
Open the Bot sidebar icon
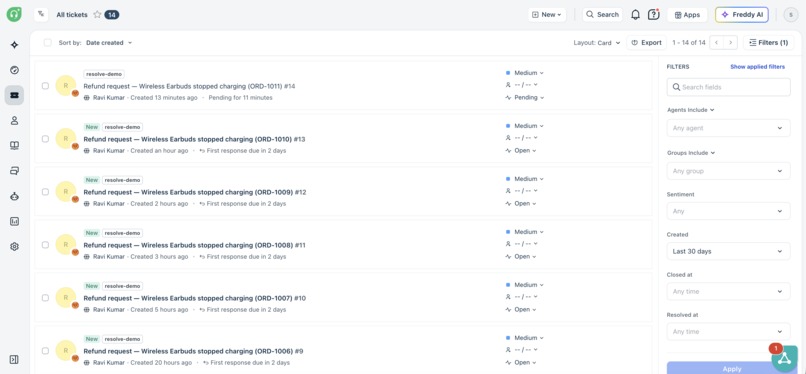point(14,196)
